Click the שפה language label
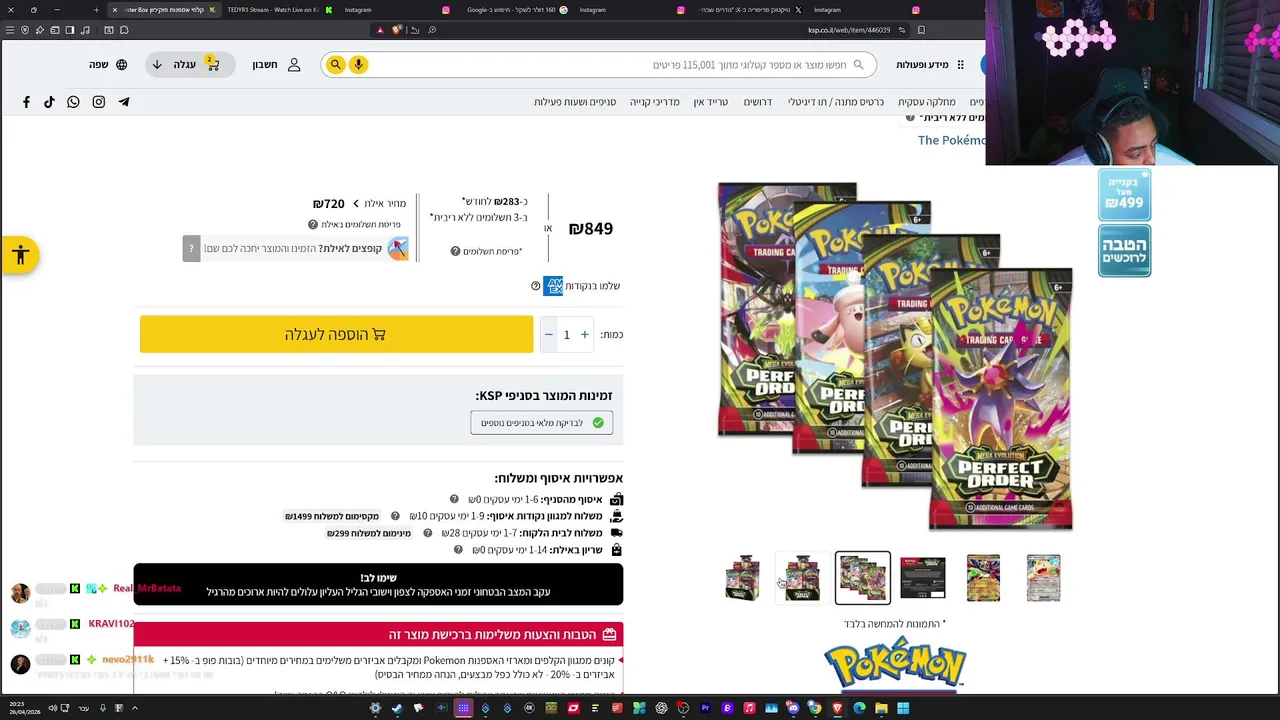This screenshot has width=1280, height=720. point(98,65)
